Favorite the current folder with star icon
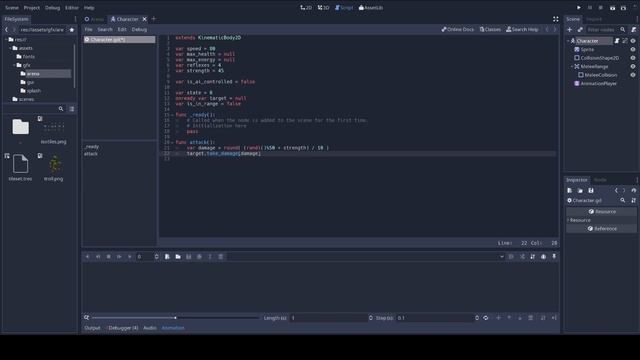The height and width of the screenshot is (360, 640). 72,30
